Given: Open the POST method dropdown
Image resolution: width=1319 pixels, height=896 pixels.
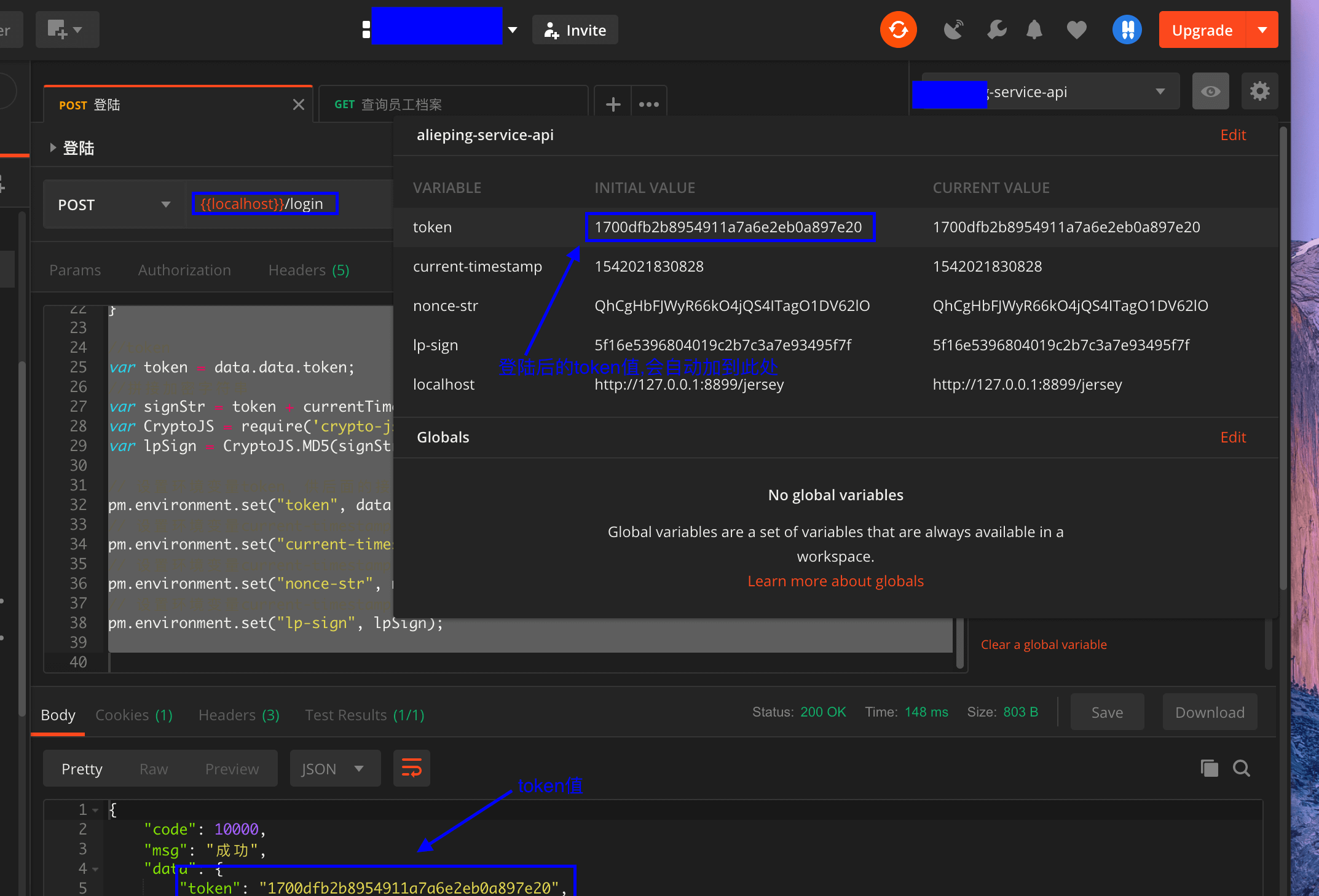Looking at the screenshot, I should (114, 204).
